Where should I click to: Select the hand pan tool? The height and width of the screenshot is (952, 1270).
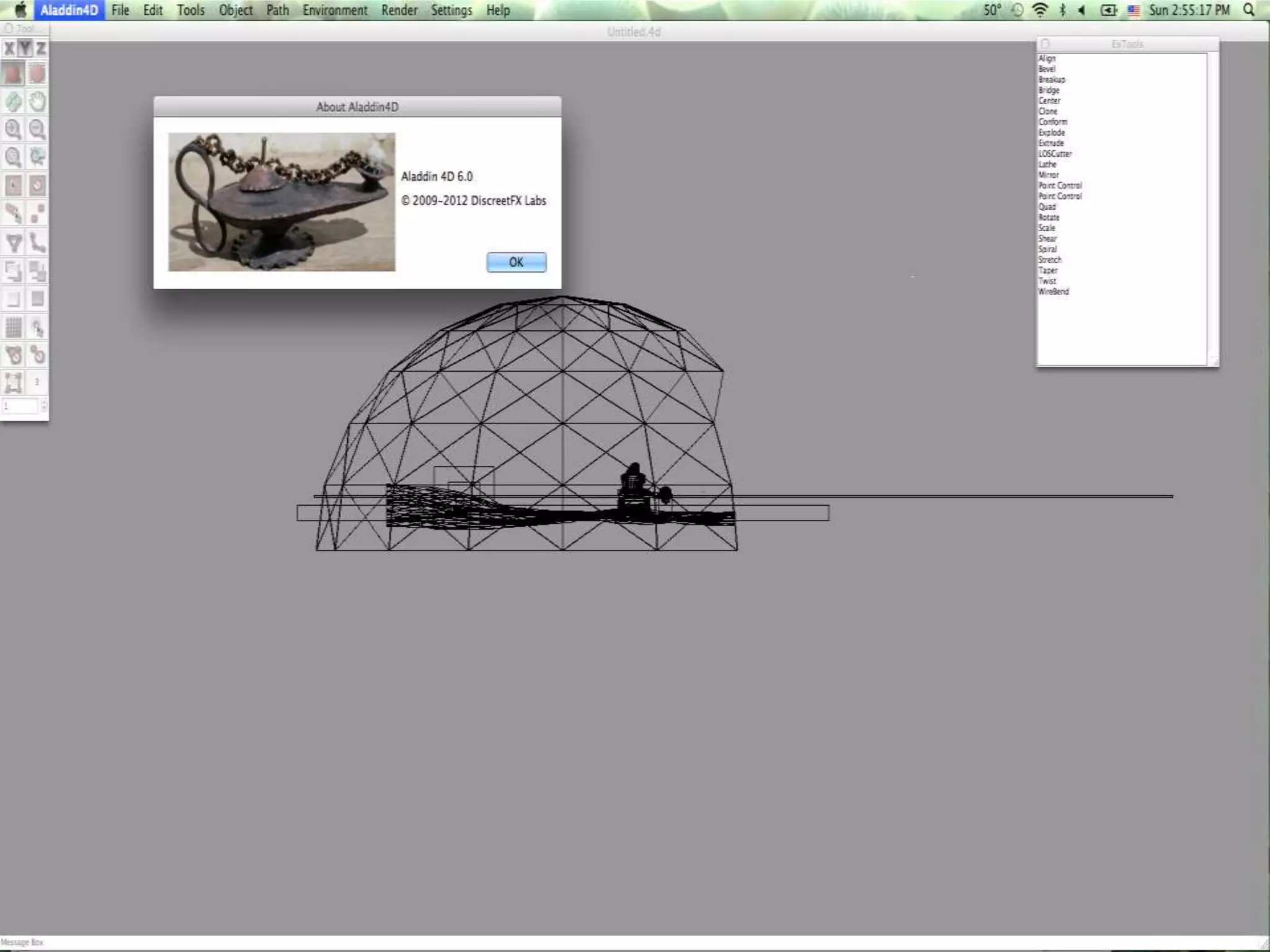(x=37, y=101)
